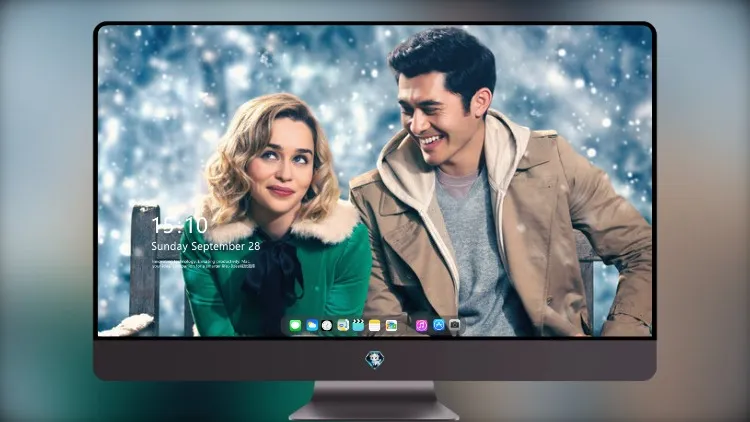Launch the clapperboard video app in dock
This screenshot has height=422, width=750.
point(358,326)
